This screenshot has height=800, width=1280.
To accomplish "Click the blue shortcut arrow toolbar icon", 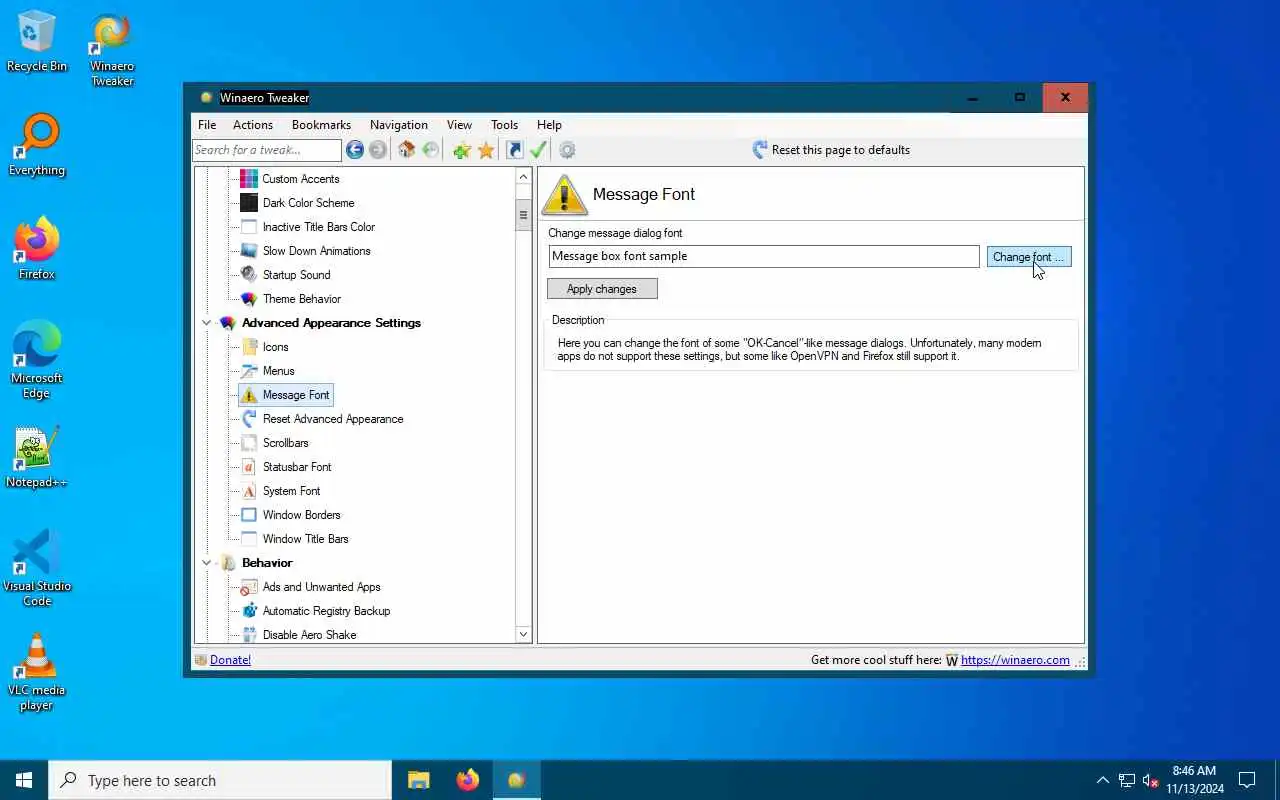I will (x=514, y=150).
